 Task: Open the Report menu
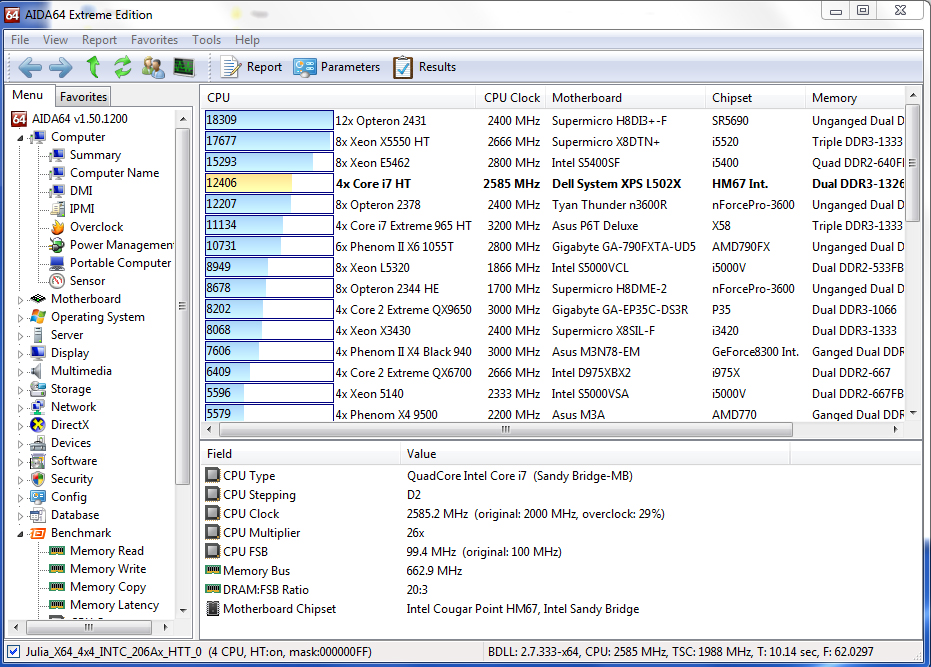[99, 40]
